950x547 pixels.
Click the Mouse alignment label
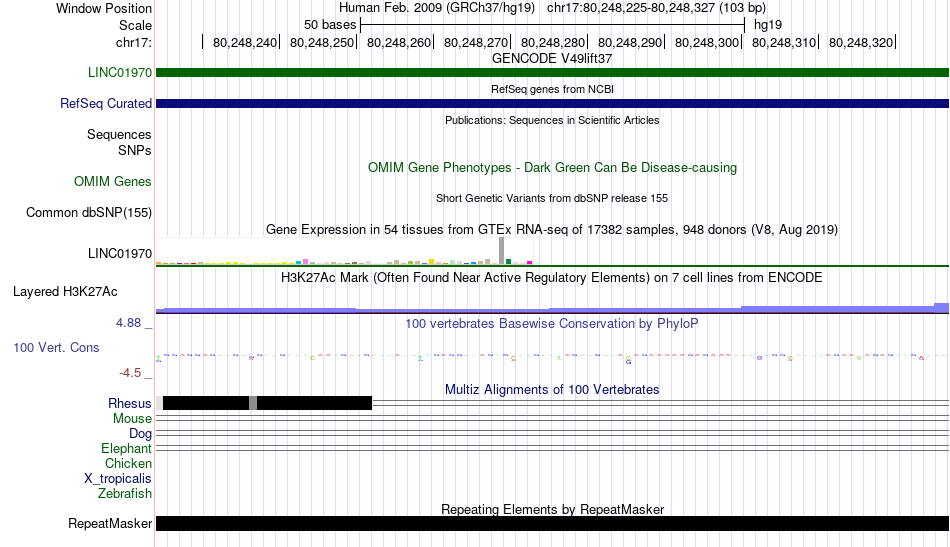[132, 419]
